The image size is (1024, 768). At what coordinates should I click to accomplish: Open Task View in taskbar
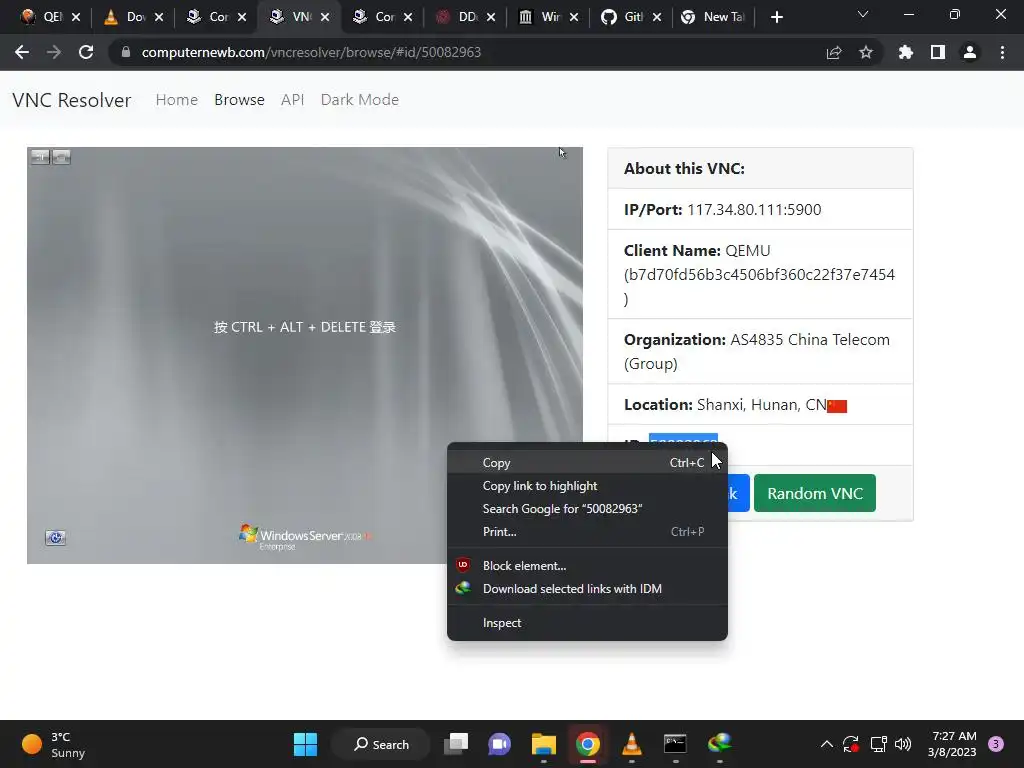(456, 744)
